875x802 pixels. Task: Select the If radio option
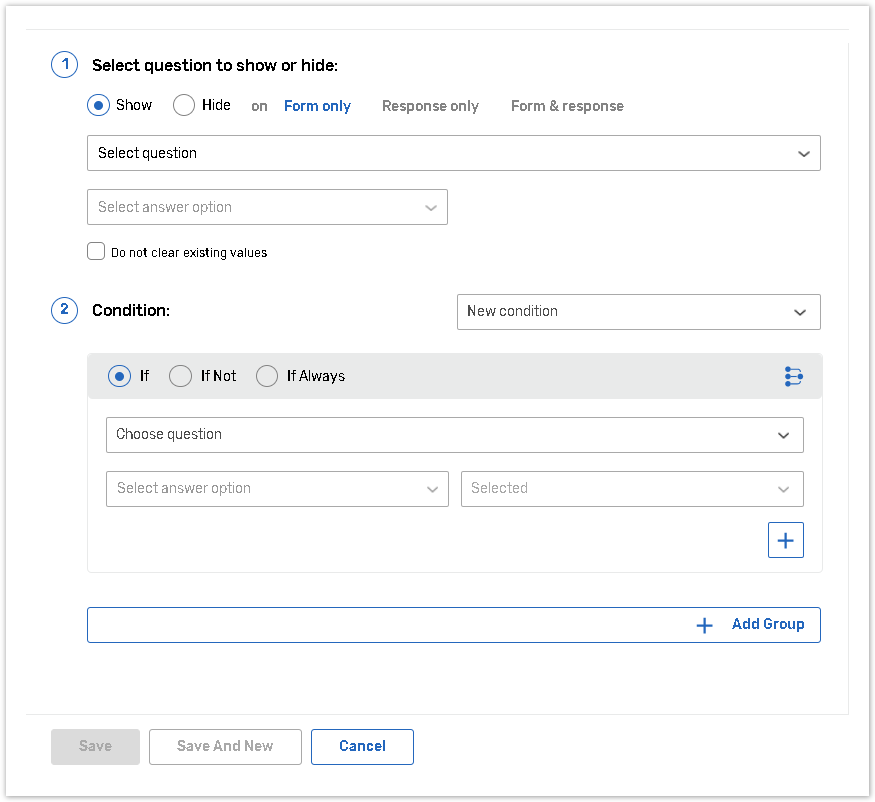point(119,376)
